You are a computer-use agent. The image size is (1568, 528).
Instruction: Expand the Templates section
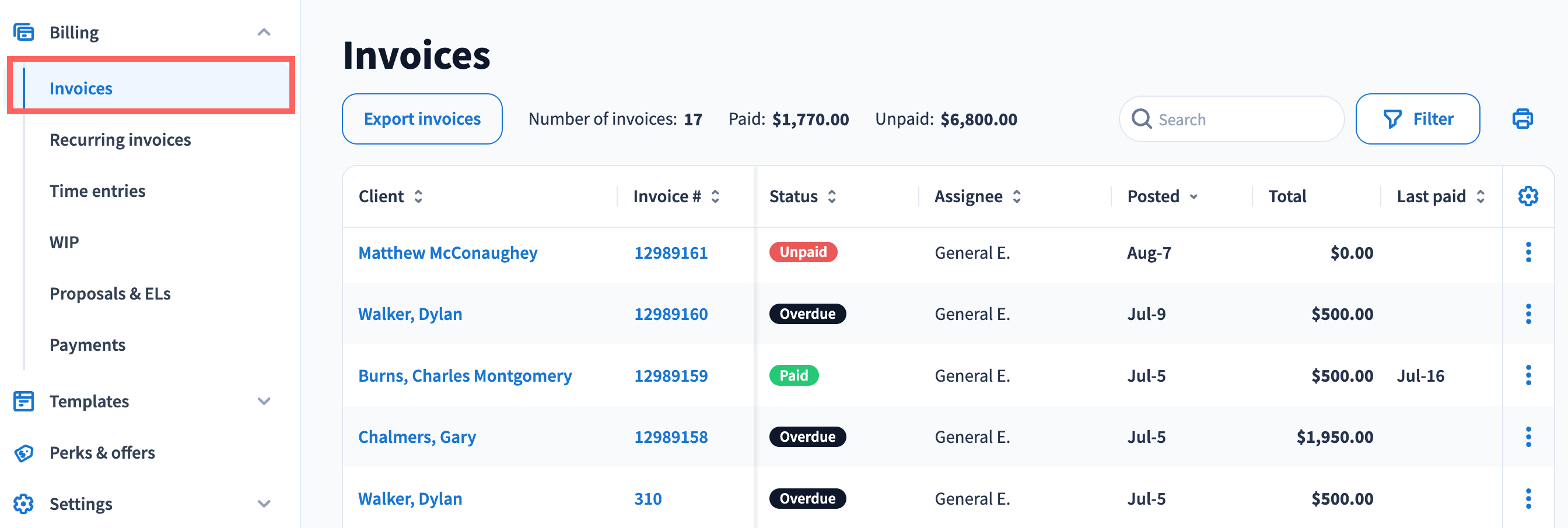(x=264, y=402)
